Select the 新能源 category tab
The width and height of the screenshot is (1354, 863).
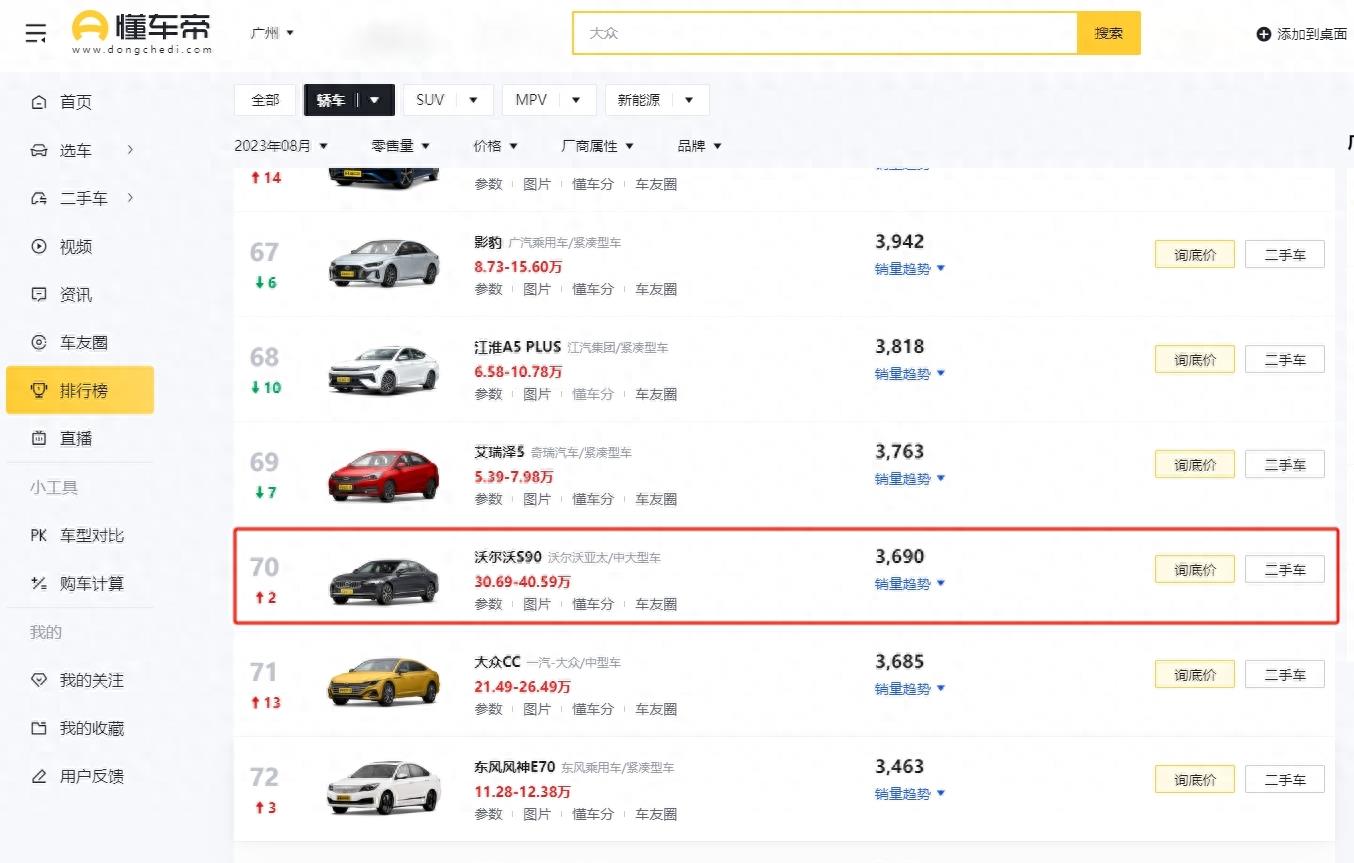639,100
